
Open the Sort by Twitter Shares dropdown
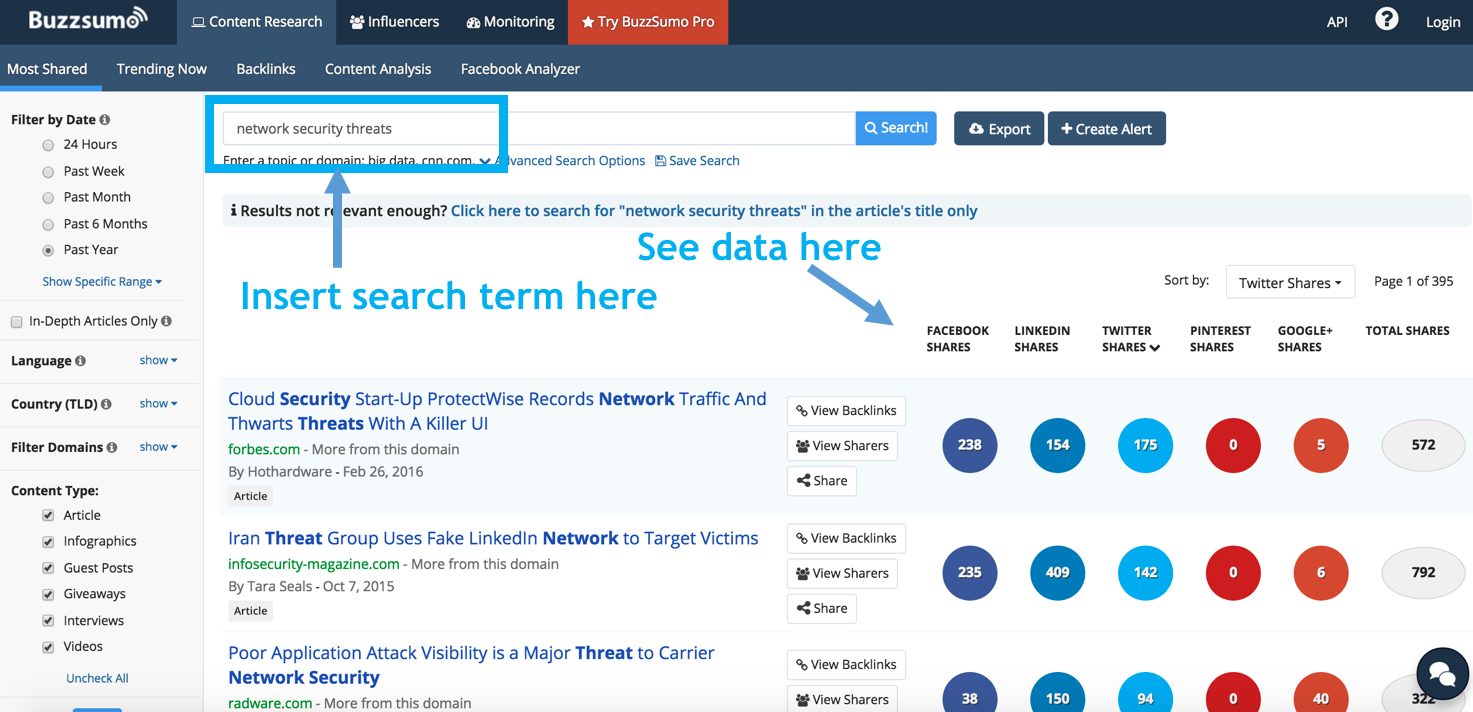tap(1289, 282)
